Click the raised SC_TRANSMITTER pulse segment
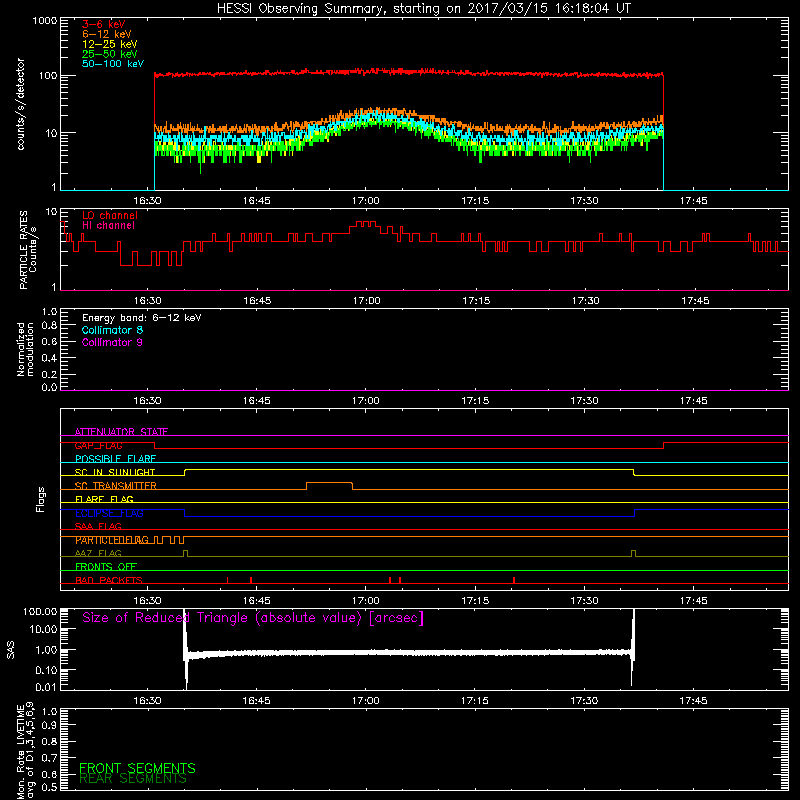Viewport: 800px width, 800px height. [330, 483]
